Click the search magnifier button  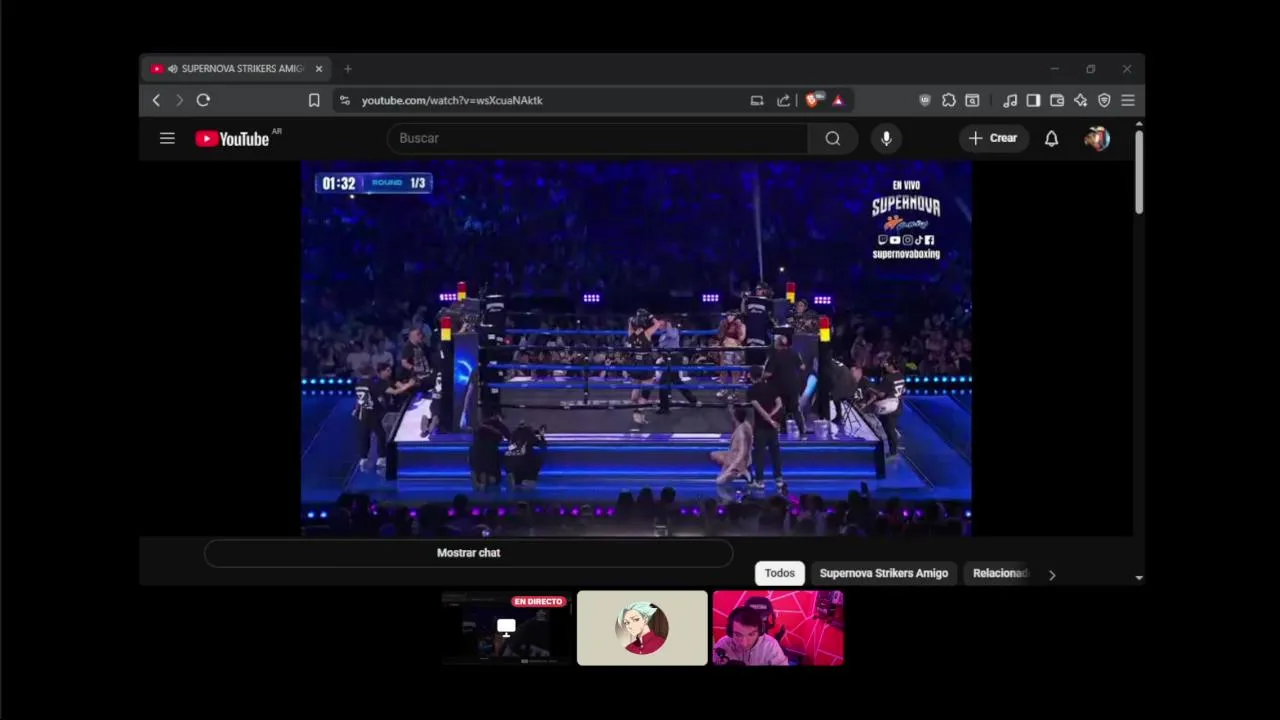833,138
